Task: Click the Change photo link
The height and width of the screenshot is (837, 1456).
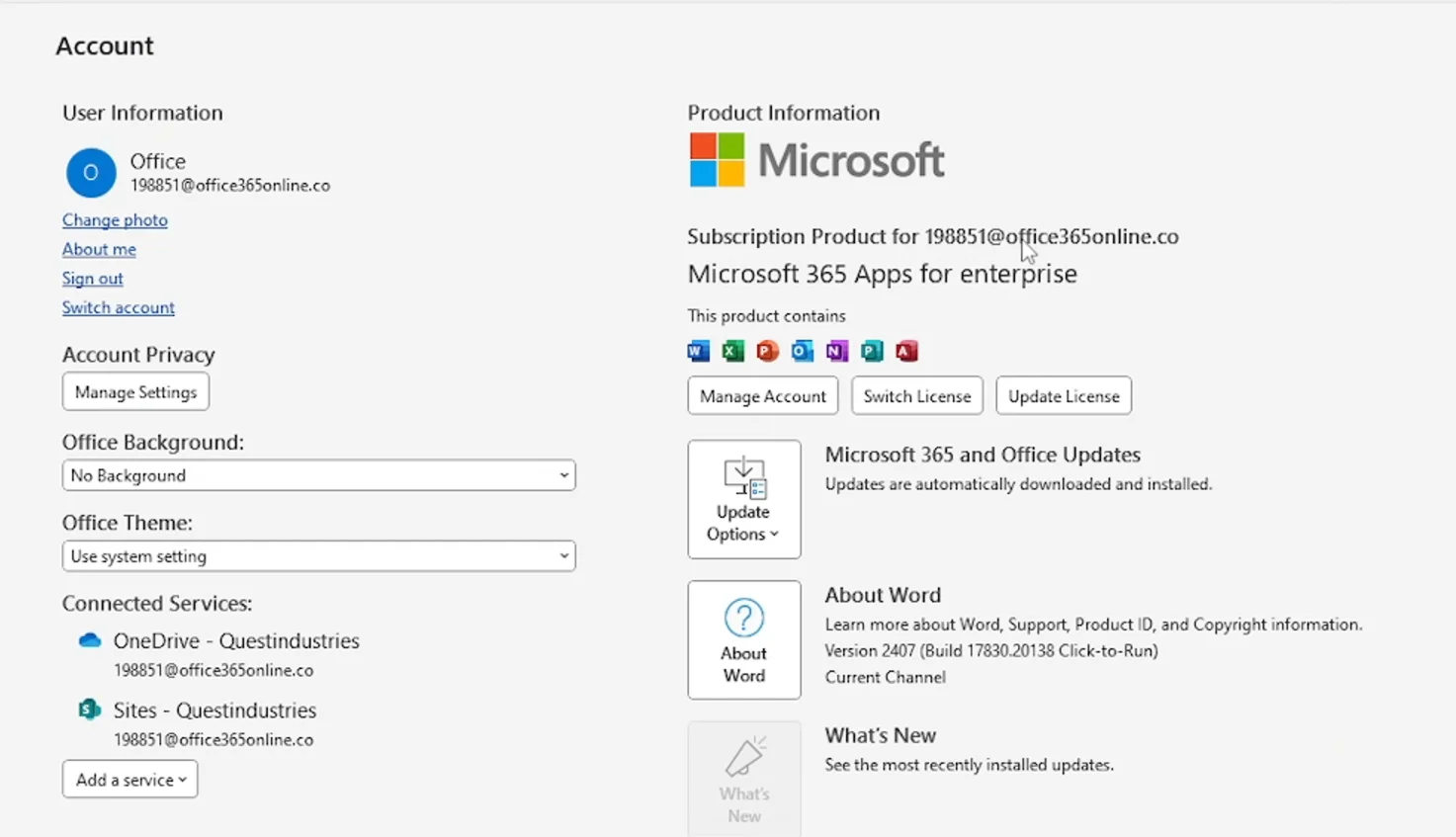Action: 115,219
